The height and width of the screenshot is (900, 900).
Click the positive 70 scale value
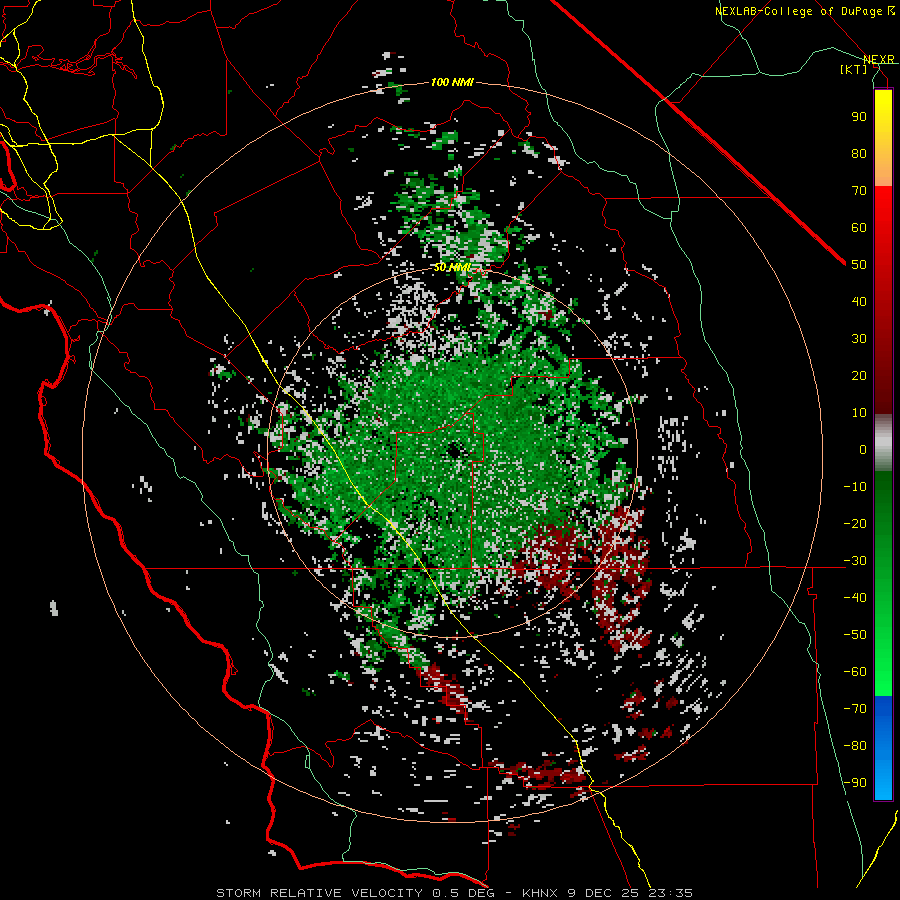tap(859, 191)
